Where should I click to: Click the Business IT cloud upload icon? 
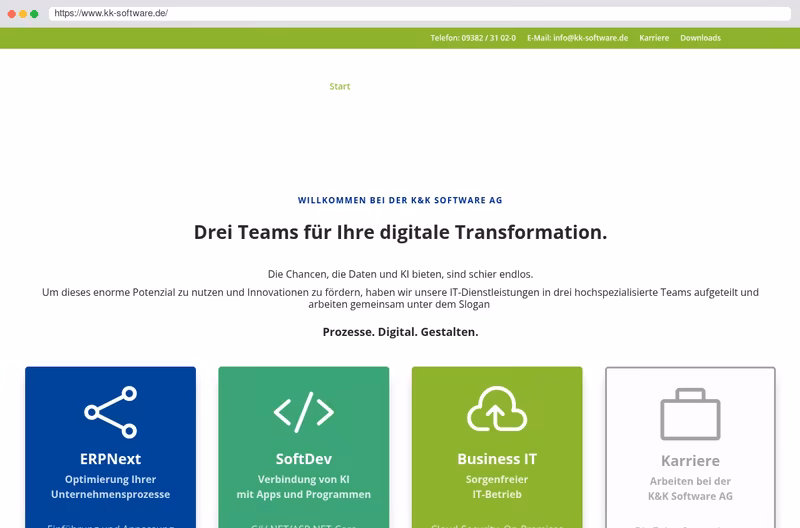click(x=497, y=409)
